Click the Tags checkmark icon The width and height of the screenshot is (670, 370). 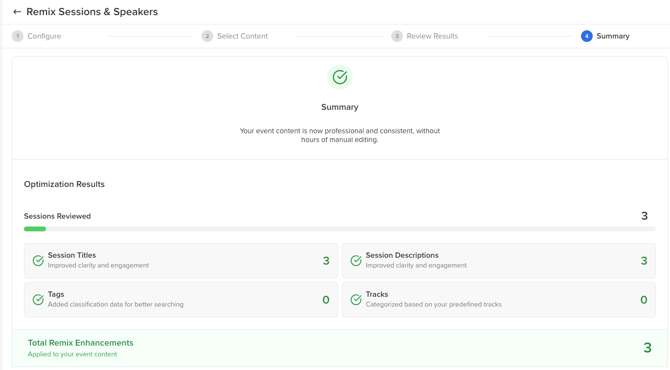pos(38,300)
